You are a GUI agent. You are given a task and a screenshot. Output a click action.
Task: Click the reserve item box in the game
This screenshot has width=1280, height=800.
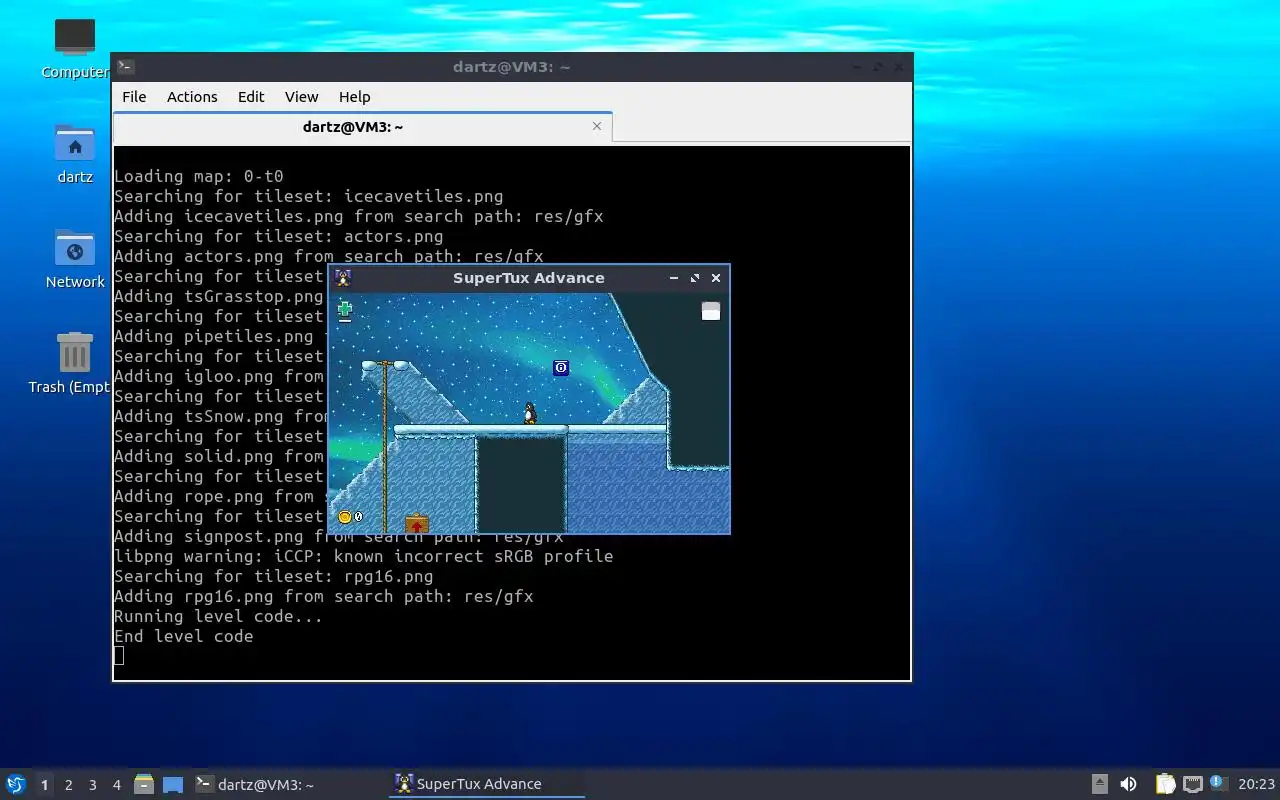[x=710, y=311]
